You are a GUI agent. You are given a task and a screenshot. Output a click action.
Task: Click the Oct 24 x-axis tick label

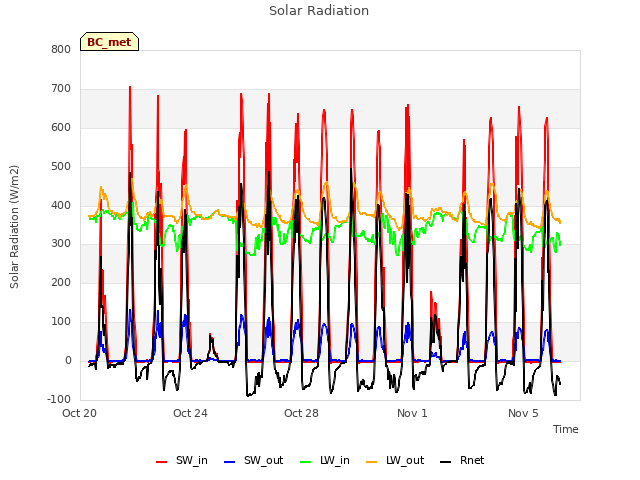pyautogui.click(x=190, y=413)
